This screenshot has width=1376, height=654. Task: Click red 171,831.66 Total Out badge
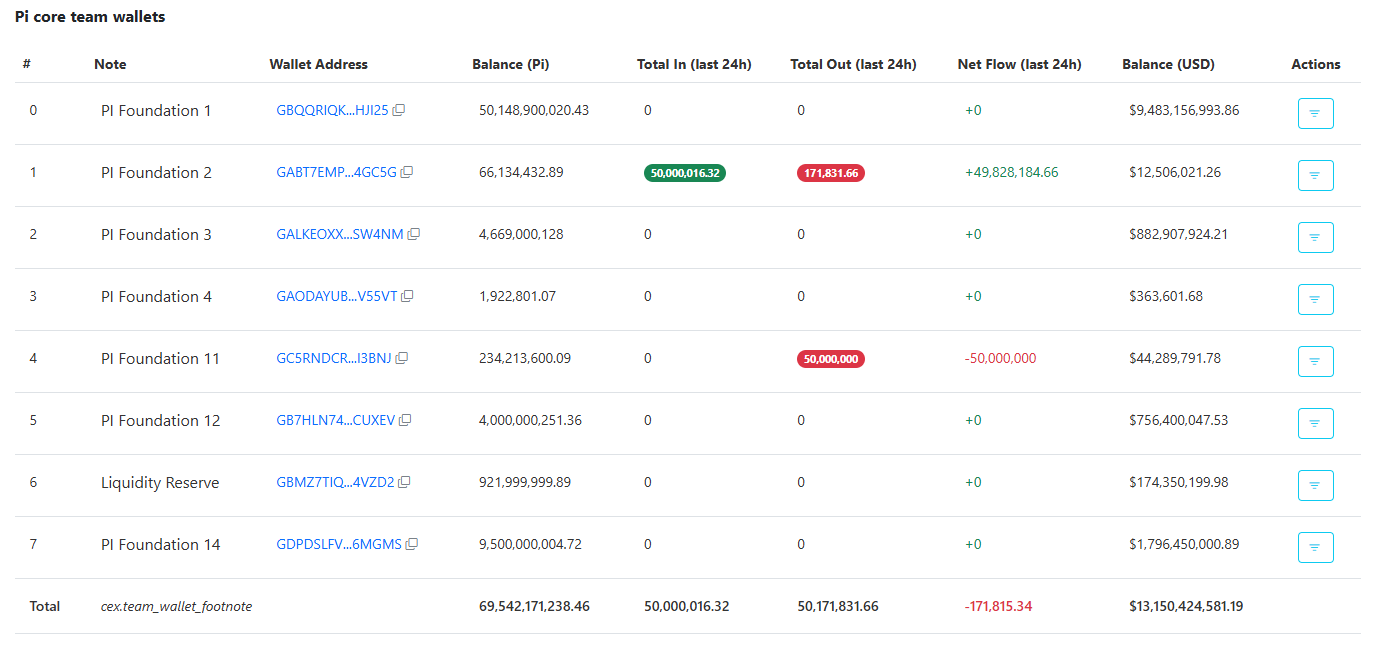tap(831, 173)
